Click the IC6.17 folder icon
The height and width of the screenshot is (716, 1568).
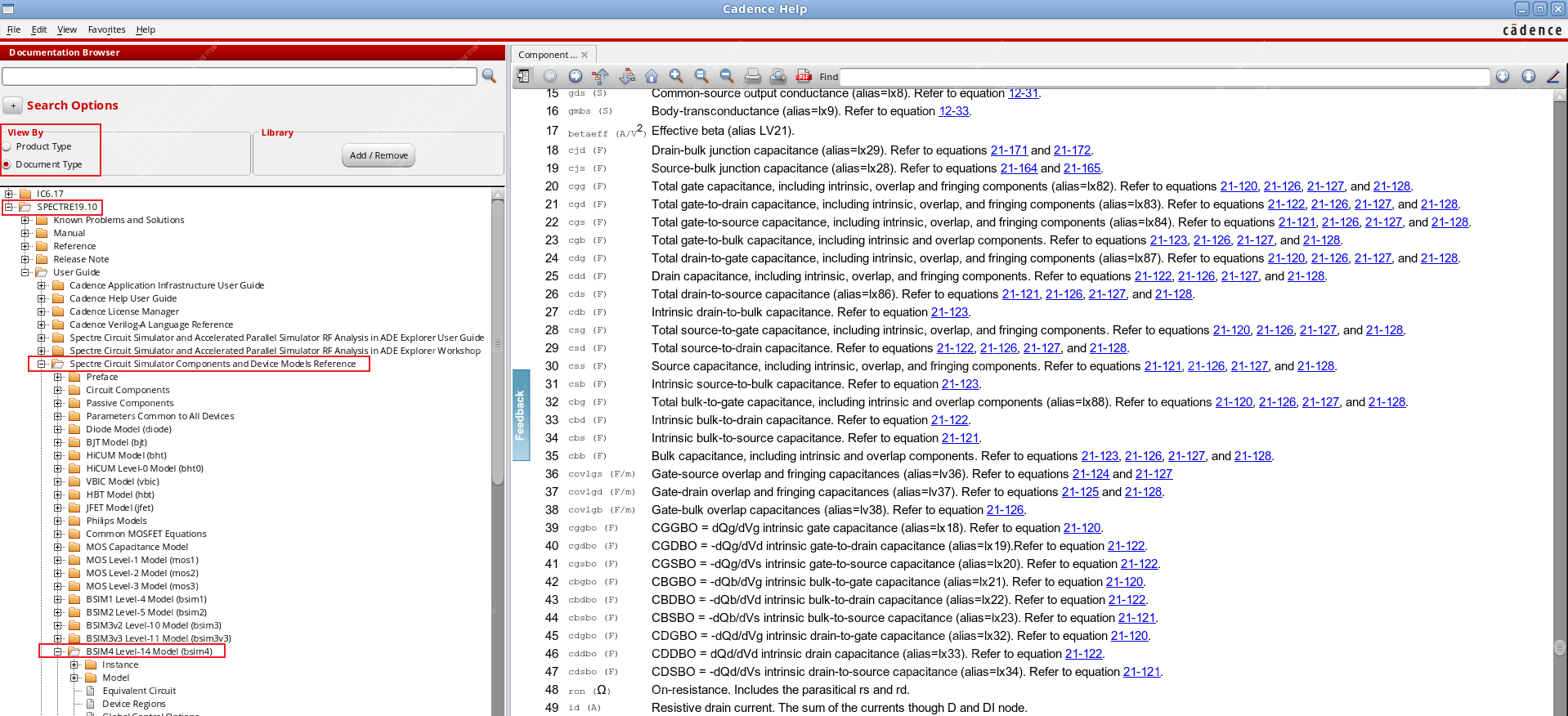pos(25,194)
